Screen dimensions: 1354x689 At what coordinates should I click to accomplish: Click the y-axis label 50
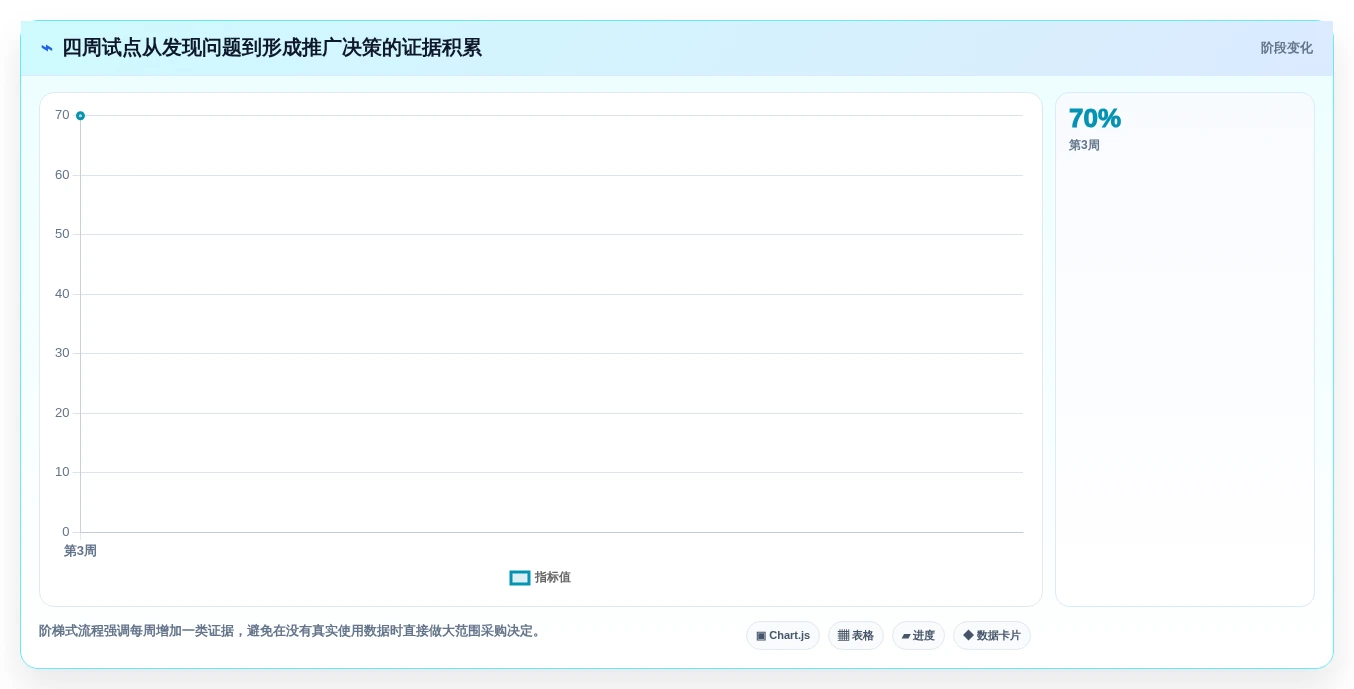coord(62,234)
